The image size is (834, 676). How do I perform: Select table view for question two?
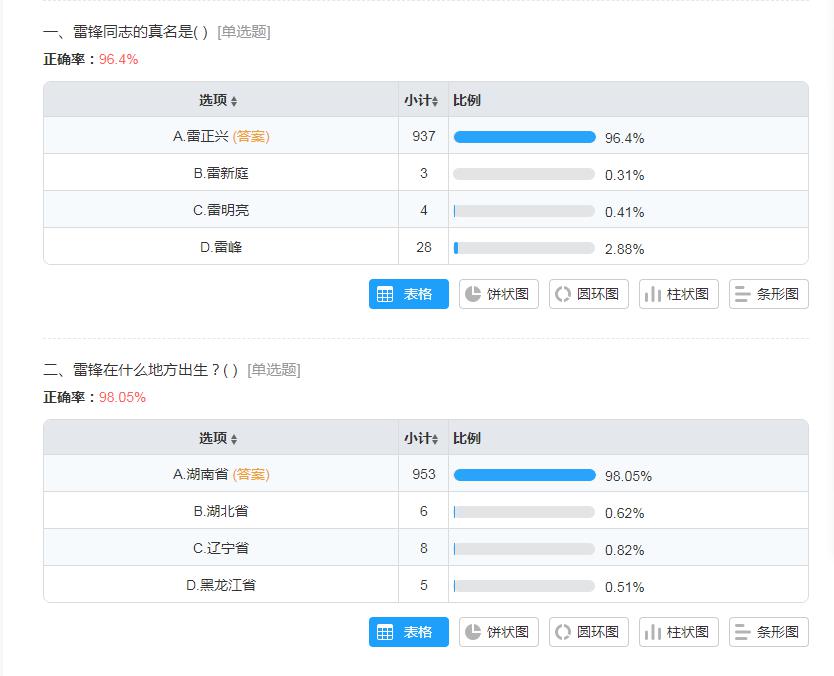point(408,632)
